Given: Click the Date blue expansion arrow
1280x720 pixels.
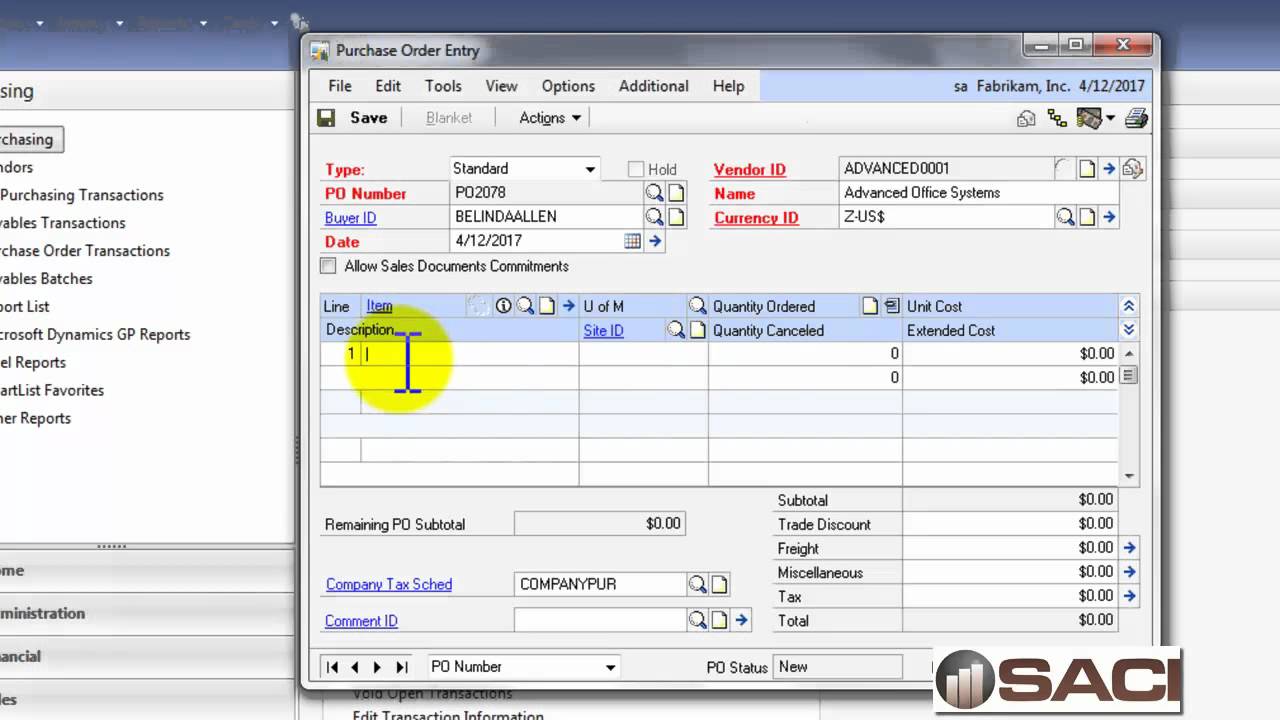Looking at the screenshot, I should (655, 241).
